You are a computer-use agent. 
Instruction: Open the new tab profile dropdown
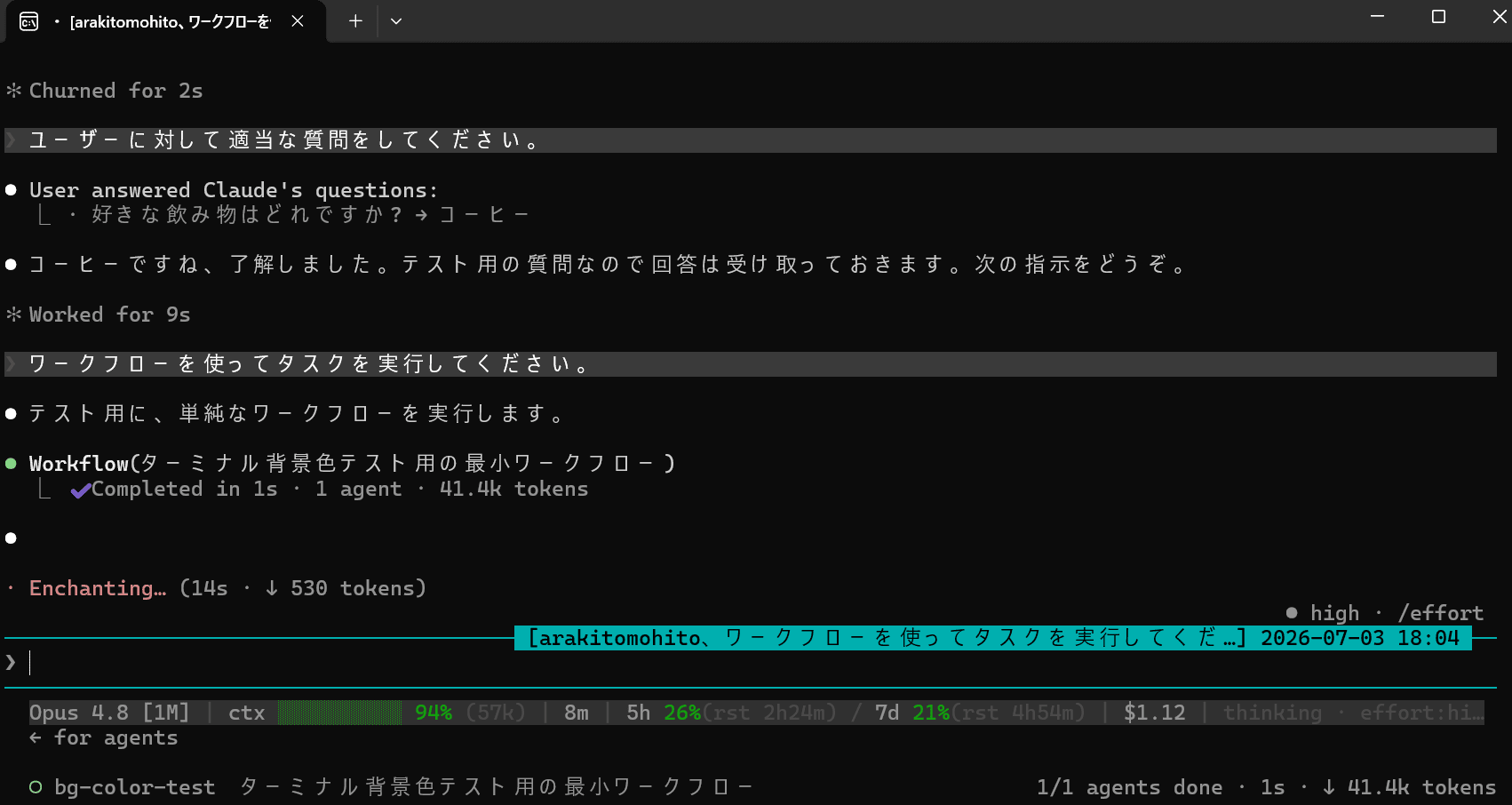(x=396, y=21)
